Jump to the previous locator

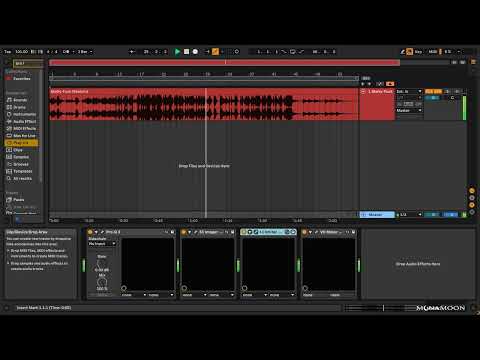tap(363, 84)
